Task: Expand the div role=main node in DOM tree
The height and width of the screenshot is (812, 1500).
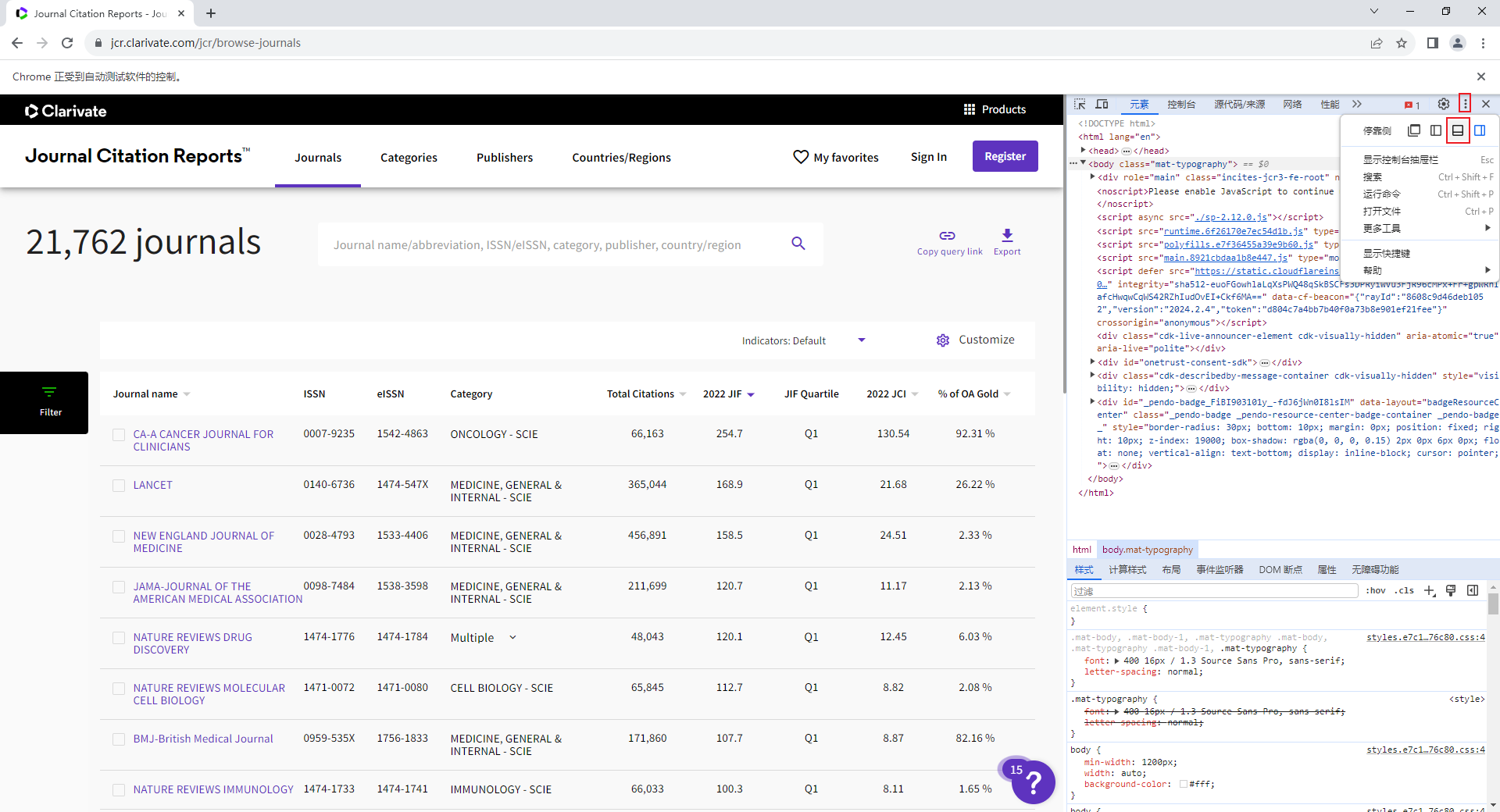Action: 1092,176
